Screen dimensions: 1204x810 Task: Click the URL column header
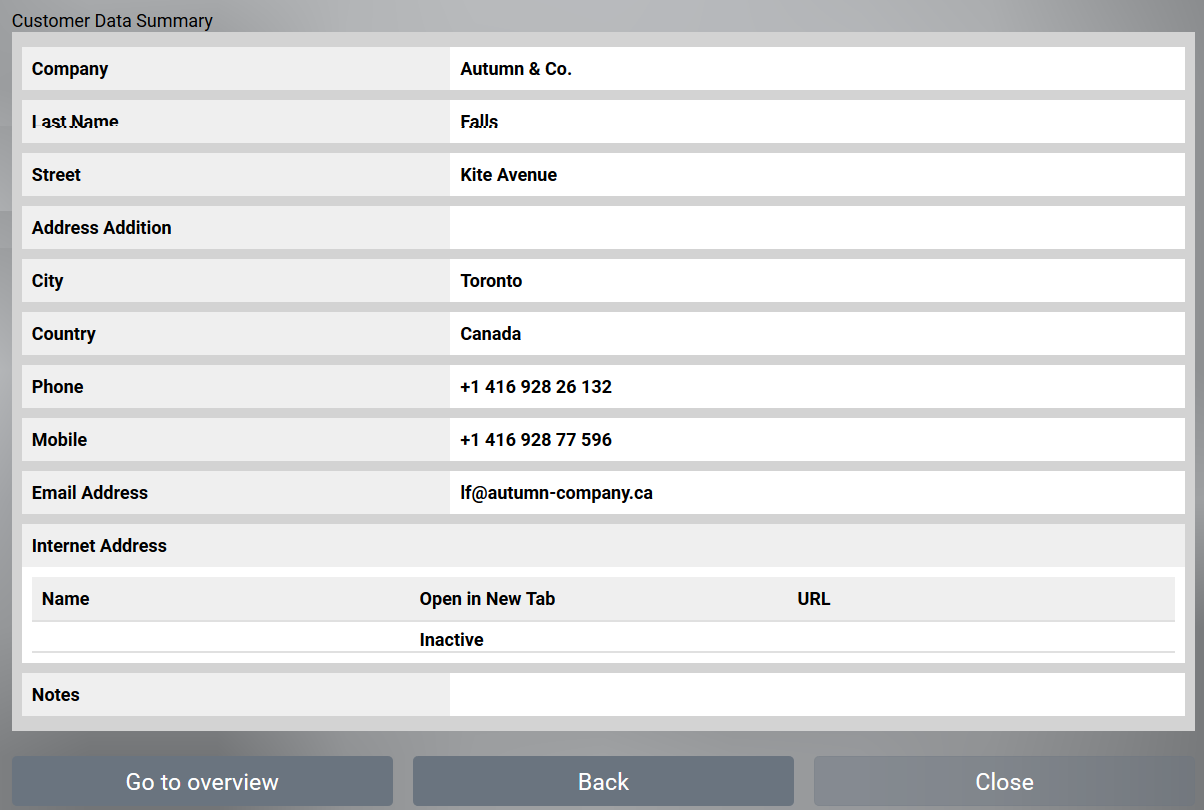814,599
